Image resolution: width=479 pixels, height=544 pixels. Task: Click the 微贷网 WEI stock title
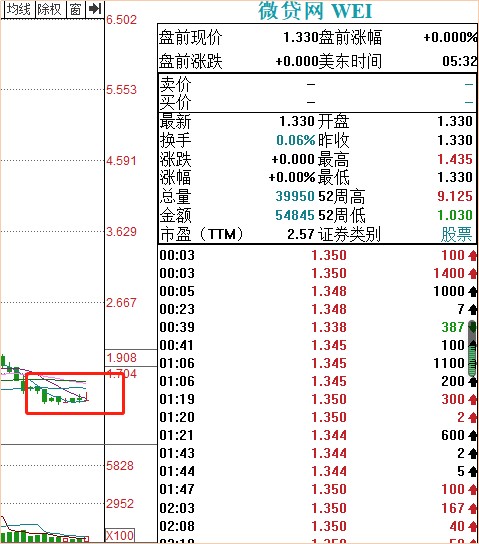pos(315,11)
